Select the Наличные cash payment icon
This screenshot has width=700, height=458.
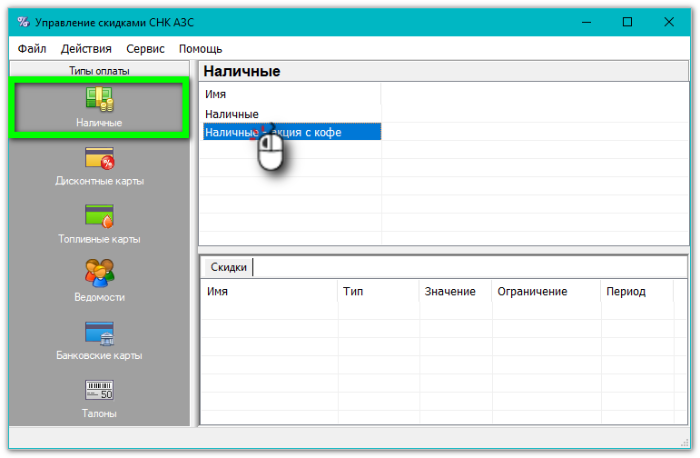99,99
